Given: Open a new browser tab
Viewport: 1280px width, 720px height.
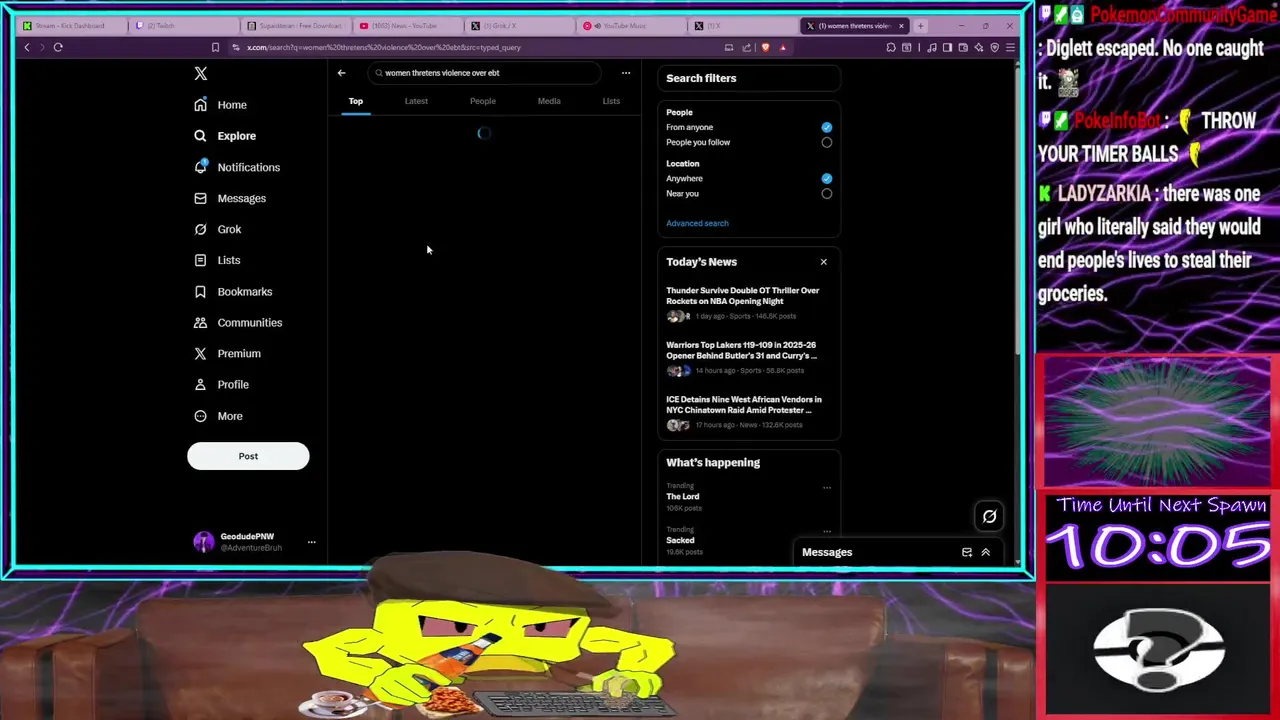Looking at the screenshot, I should (x=920, y=25).
